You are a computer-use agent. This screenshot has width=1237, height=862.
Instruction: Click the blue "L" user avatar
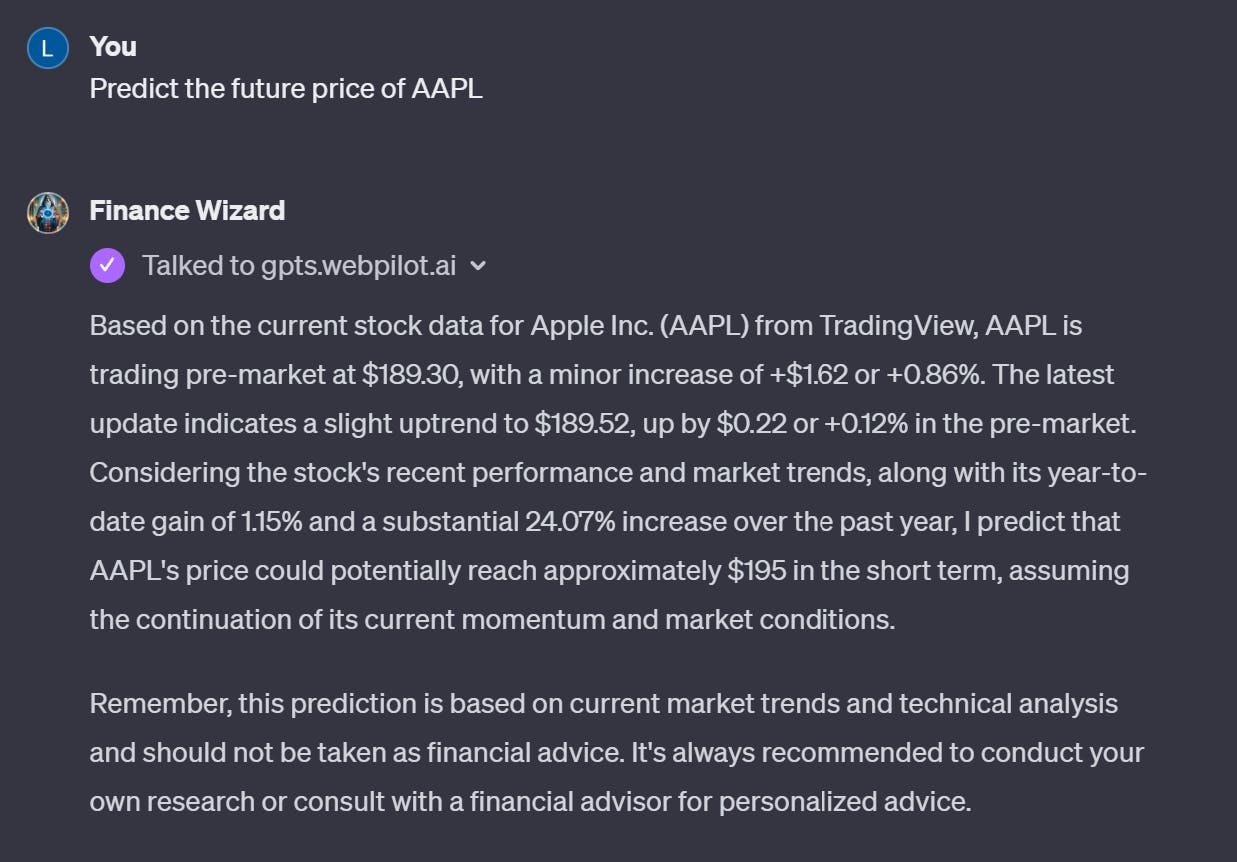(x=47, y=48)
